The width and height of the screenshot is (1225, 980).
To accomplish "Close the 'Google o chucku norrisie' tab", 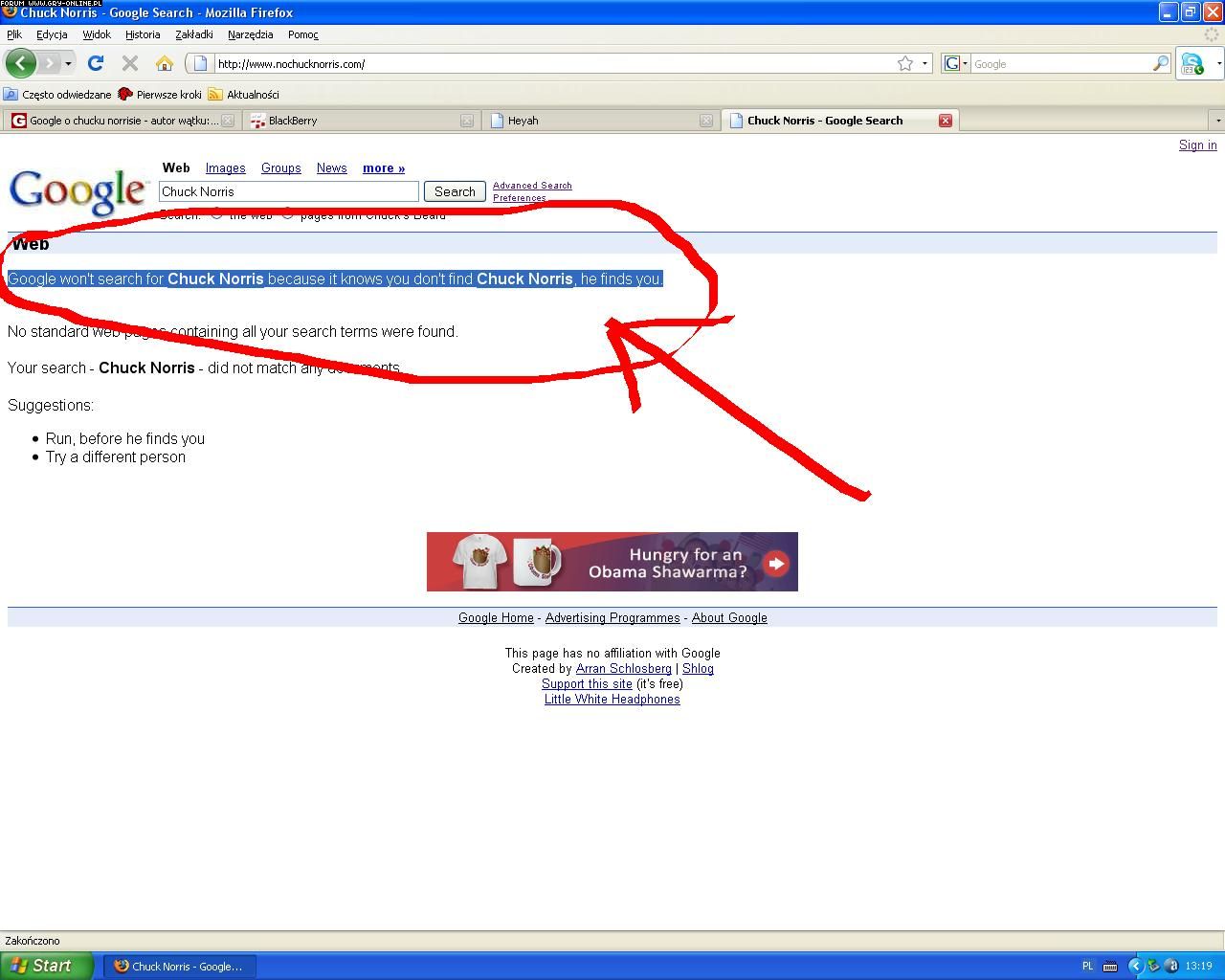I will pos(228,121).
